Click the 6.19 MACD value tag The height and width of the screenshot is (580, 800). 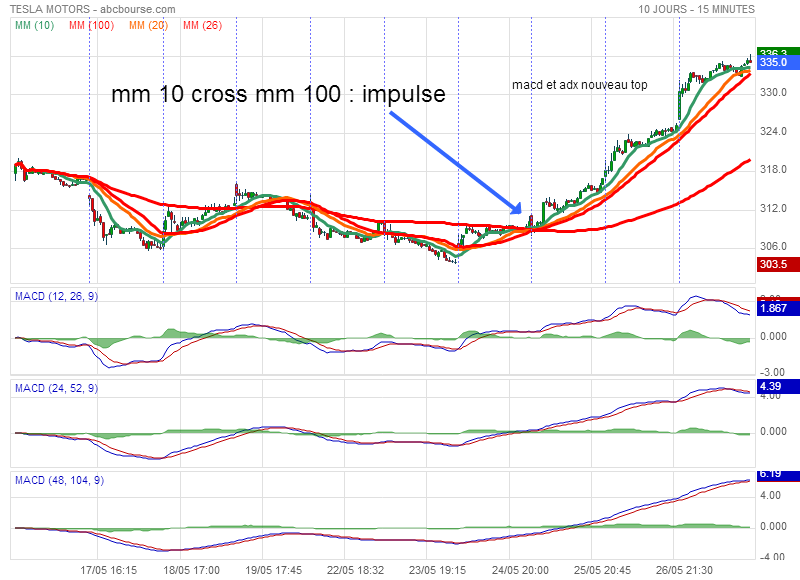(778, 475)
